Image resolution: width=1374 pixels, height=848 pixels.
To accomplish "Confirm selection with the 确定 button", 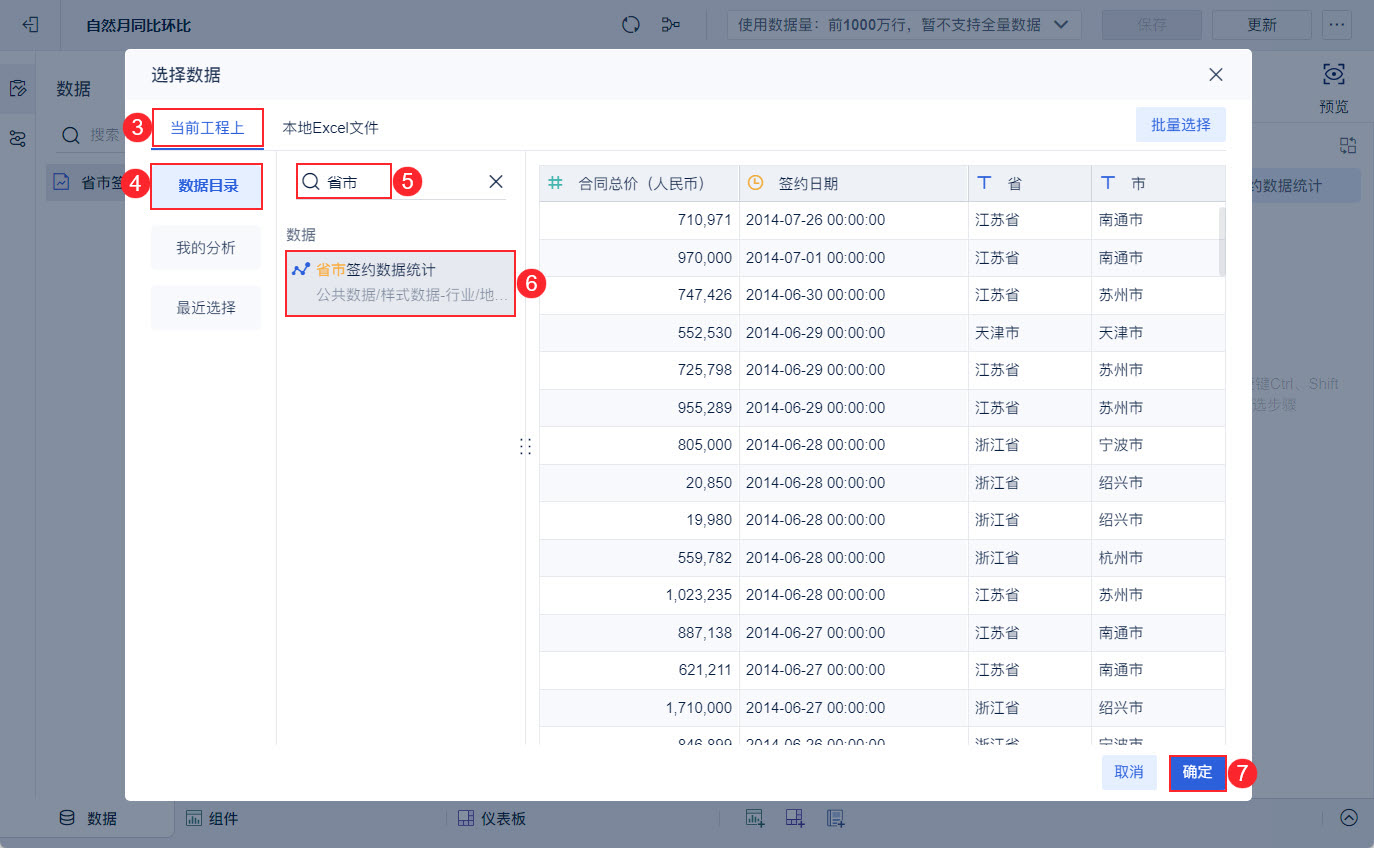I will [x=1197, y=772].
